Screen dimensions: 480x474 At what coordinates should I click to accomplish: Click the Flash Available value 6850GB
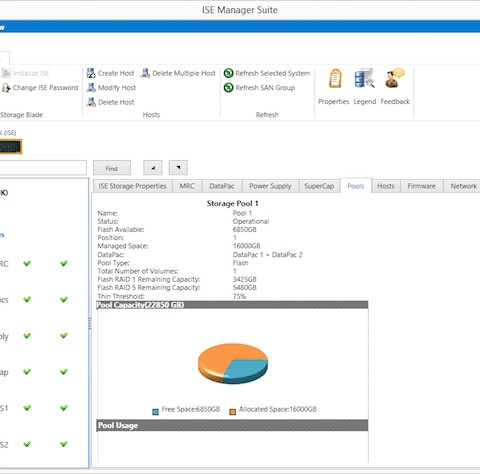coord(245,230)
